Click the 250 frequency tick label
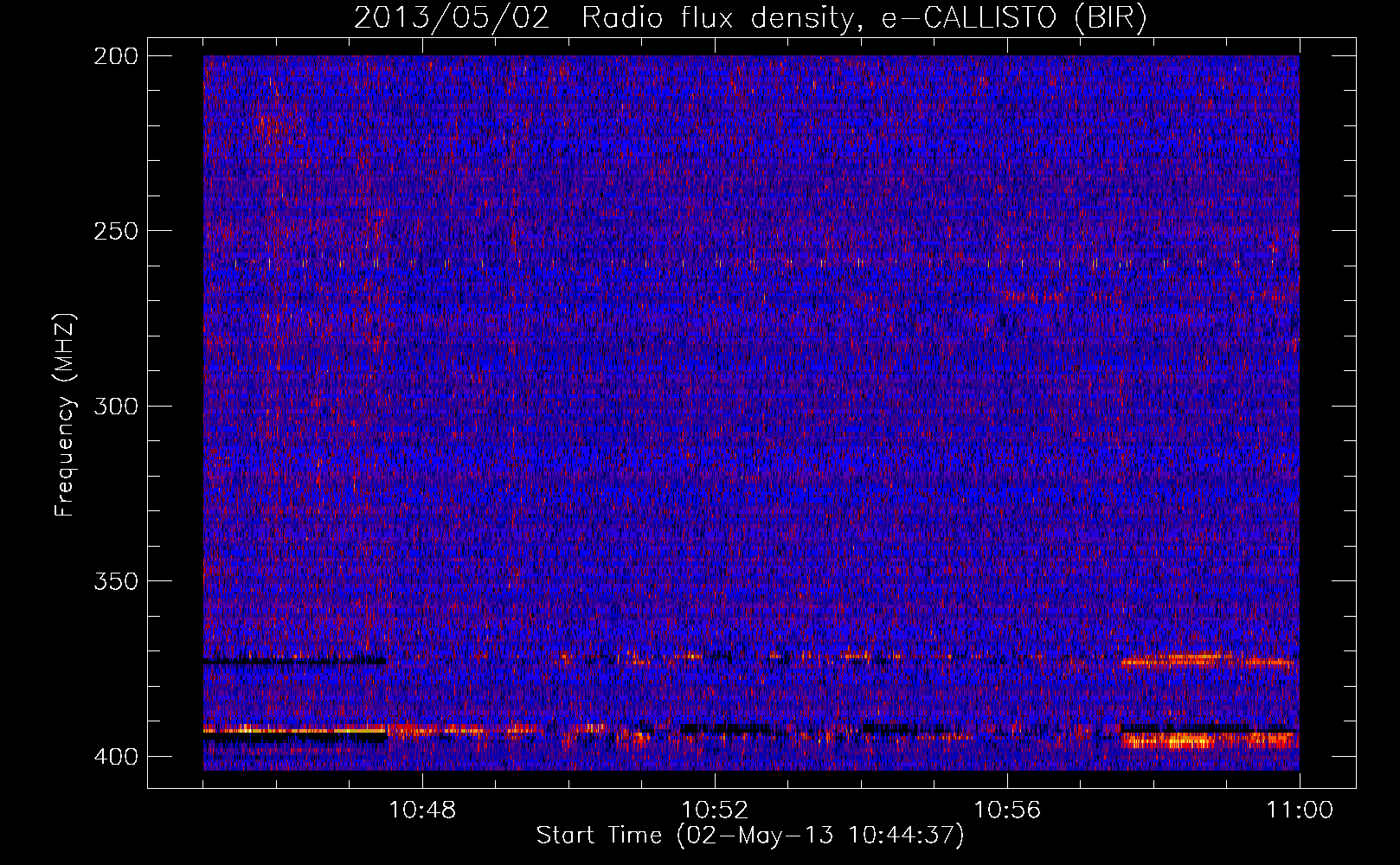Viewport: 1400px width, 865px height. click(116, 231)
